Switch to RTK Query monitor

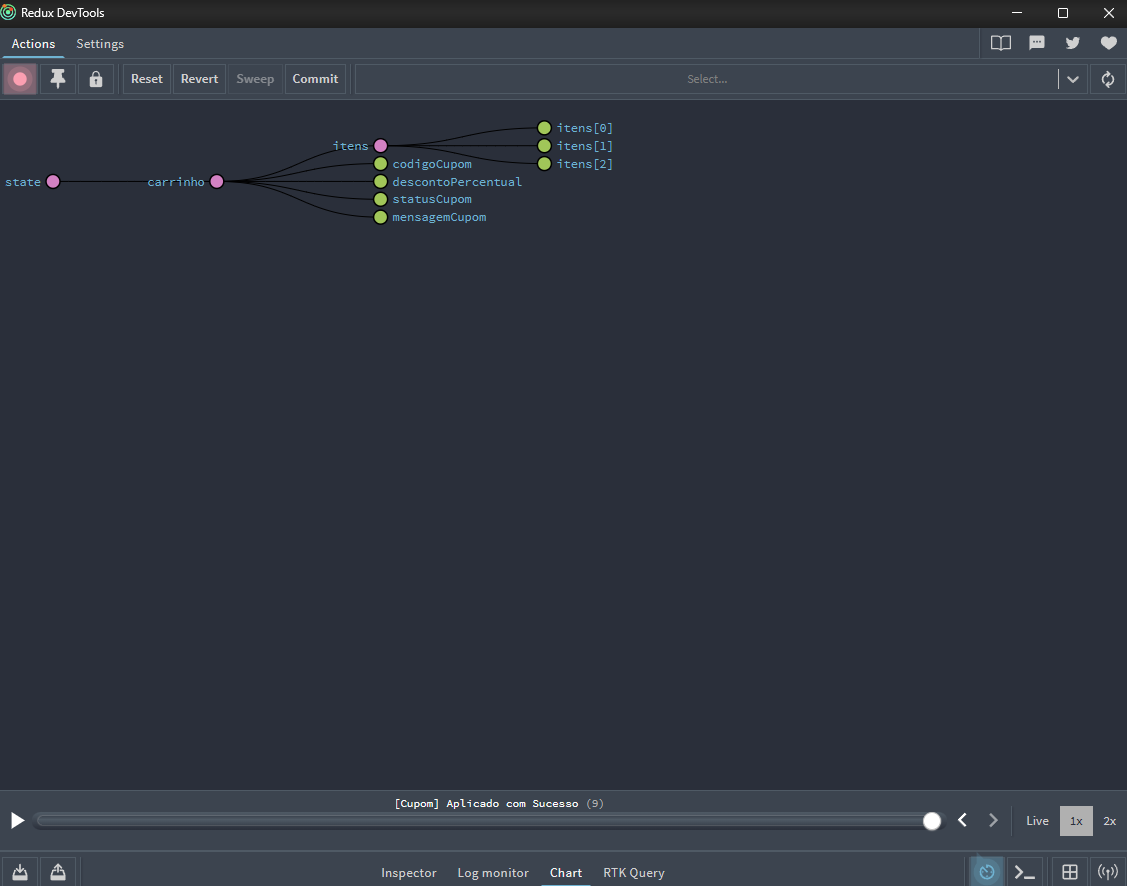pyautogui.click(x=634, y=872)
